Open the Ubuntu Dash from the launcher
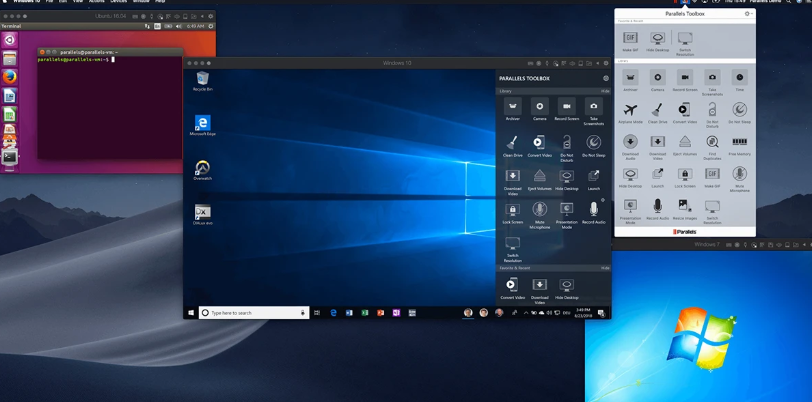 [x=10, y=39]
